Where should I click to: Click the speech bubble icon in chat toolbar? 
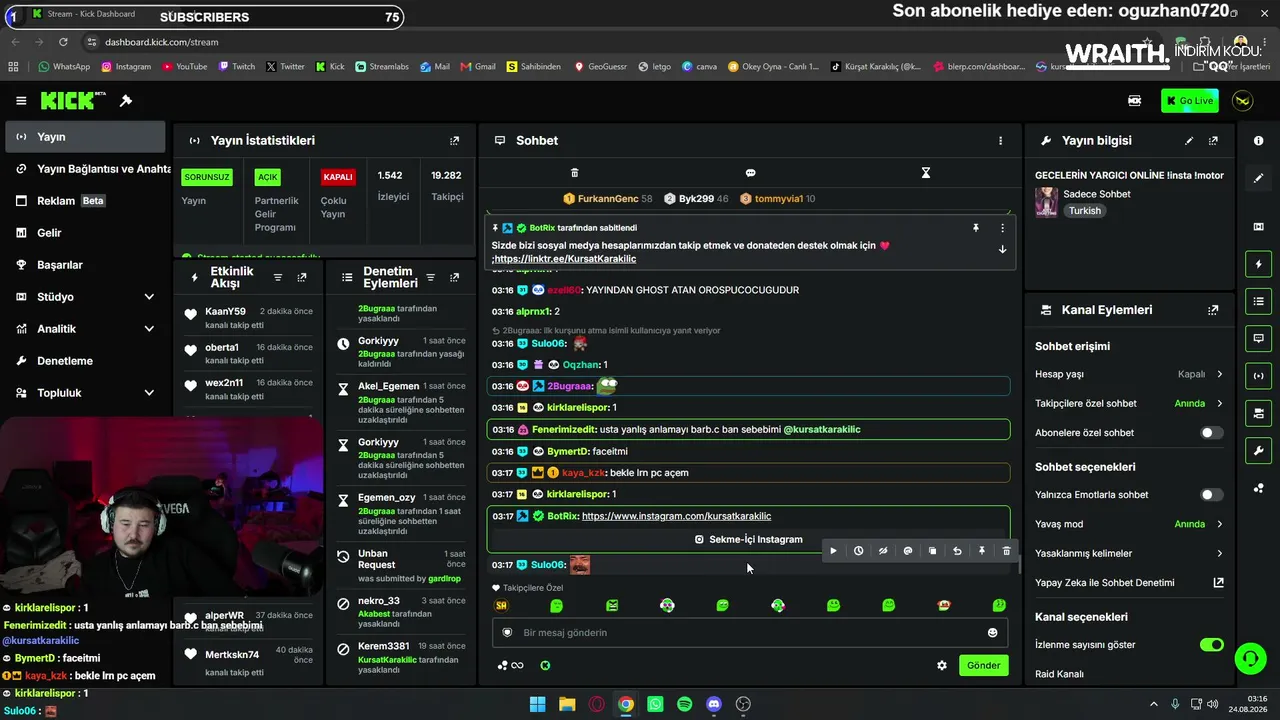point(750,173)
